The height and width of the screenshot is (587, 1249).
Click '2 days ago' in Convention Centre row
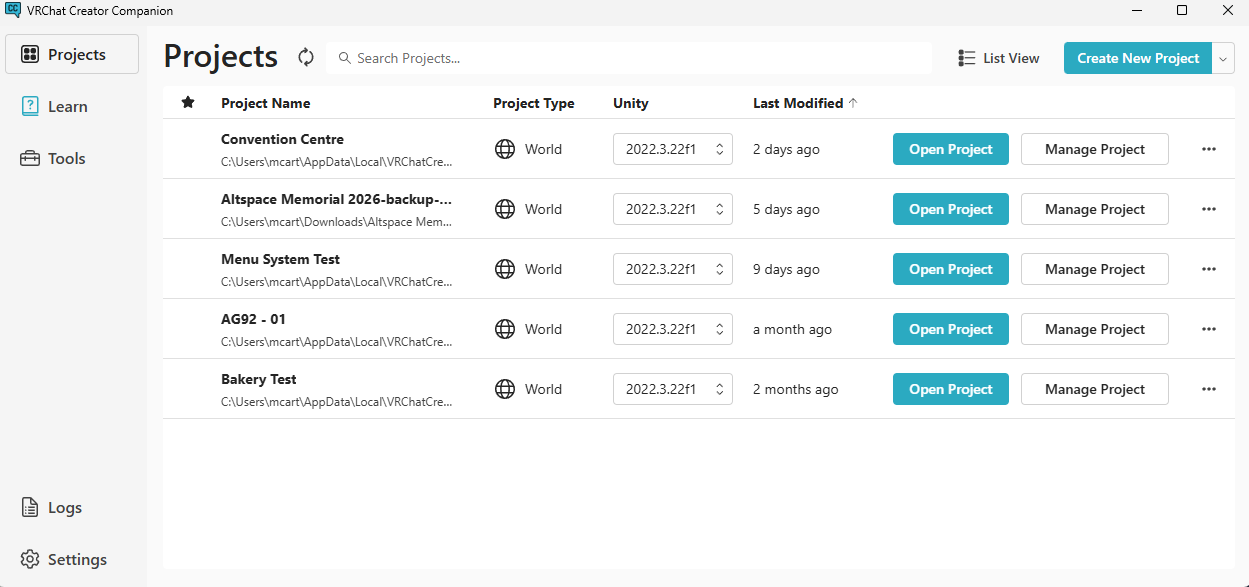coord(786,149)
